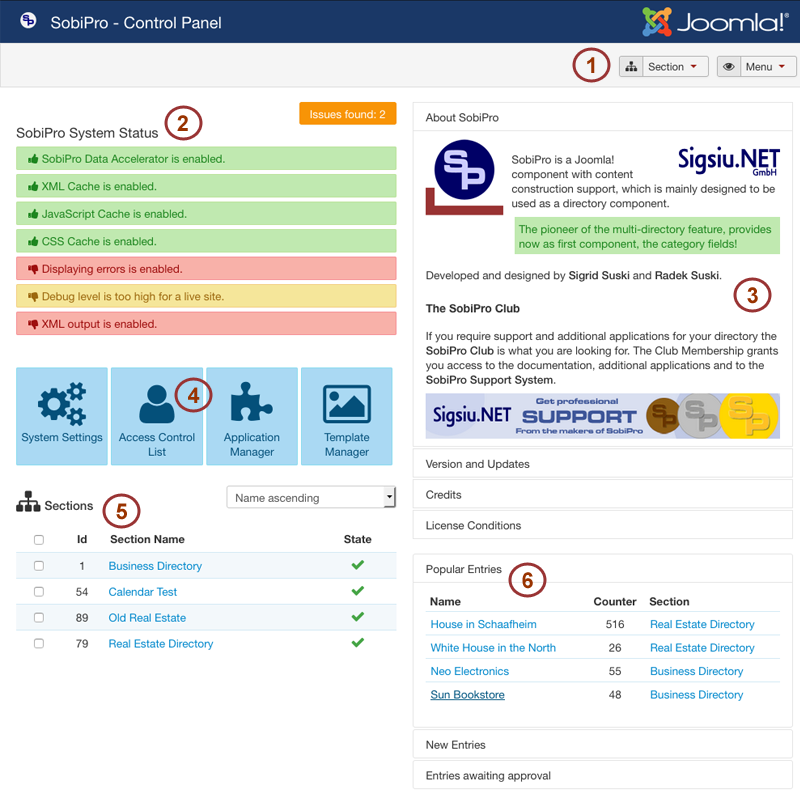Viewport: 800px width, 794px height.
Task: Open Real Estate Directory beside White House entry
Action: click(x=702, y=648)
